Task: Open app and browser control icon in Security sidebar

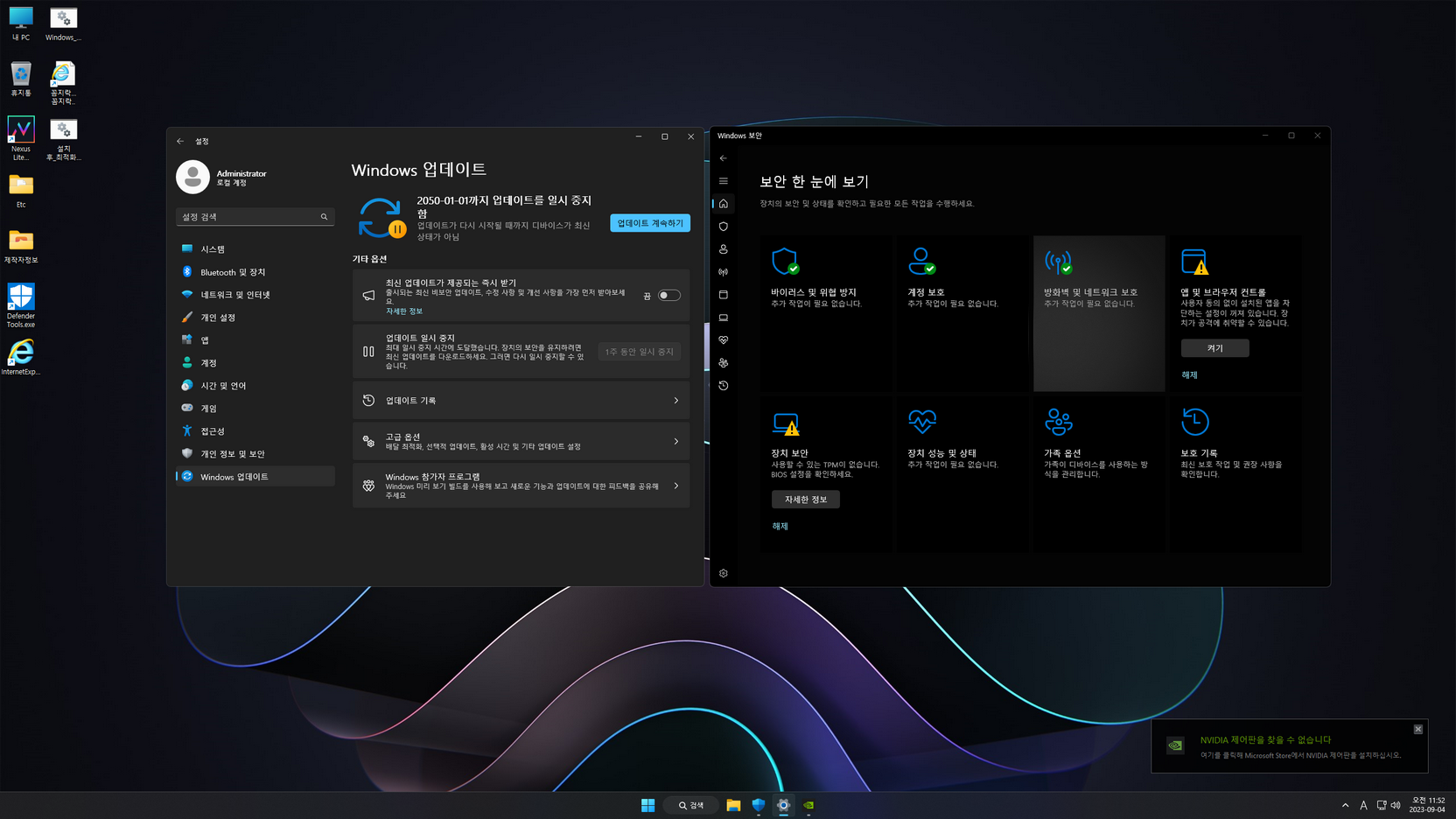Action: pyautogui.click(x=724, y=295)
